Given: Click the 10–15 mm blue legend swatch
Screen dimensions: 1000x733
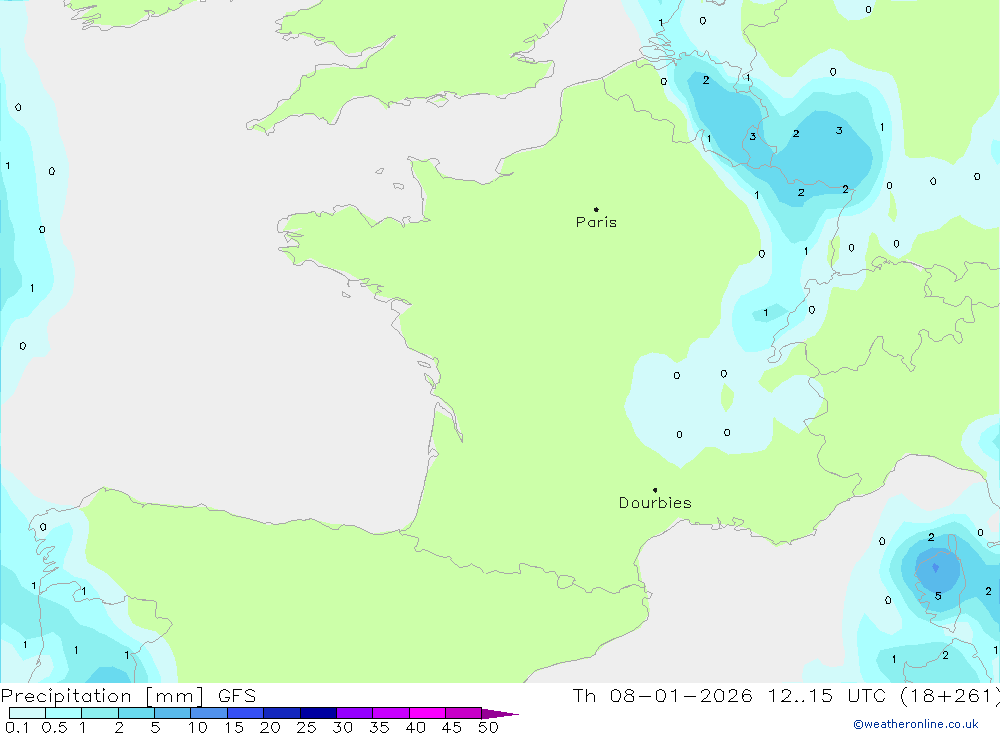Looking at the screenshot, I should click(209, 713).
